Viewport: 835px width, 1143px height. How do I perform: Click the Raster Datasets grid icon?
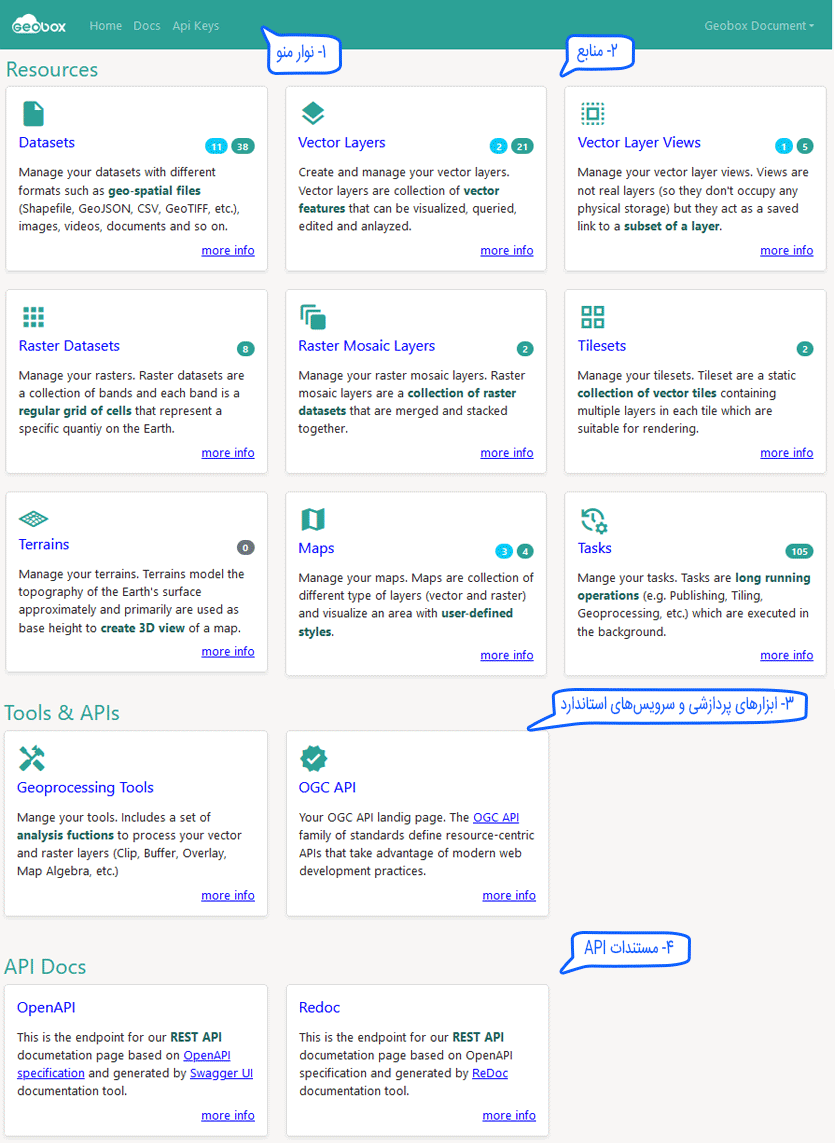[33, 317]
